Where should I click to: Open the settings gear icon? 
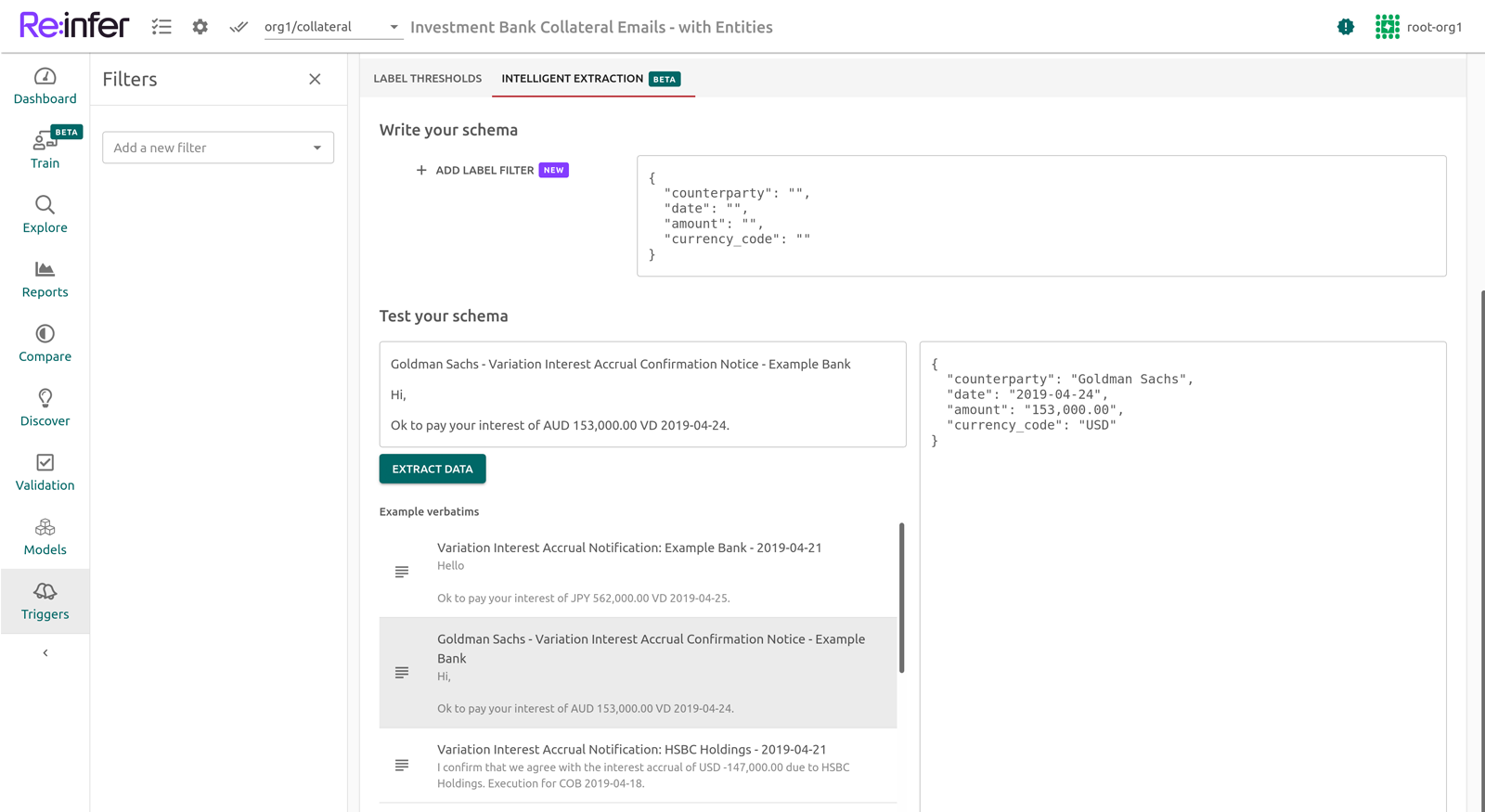[x=200, y=27]
